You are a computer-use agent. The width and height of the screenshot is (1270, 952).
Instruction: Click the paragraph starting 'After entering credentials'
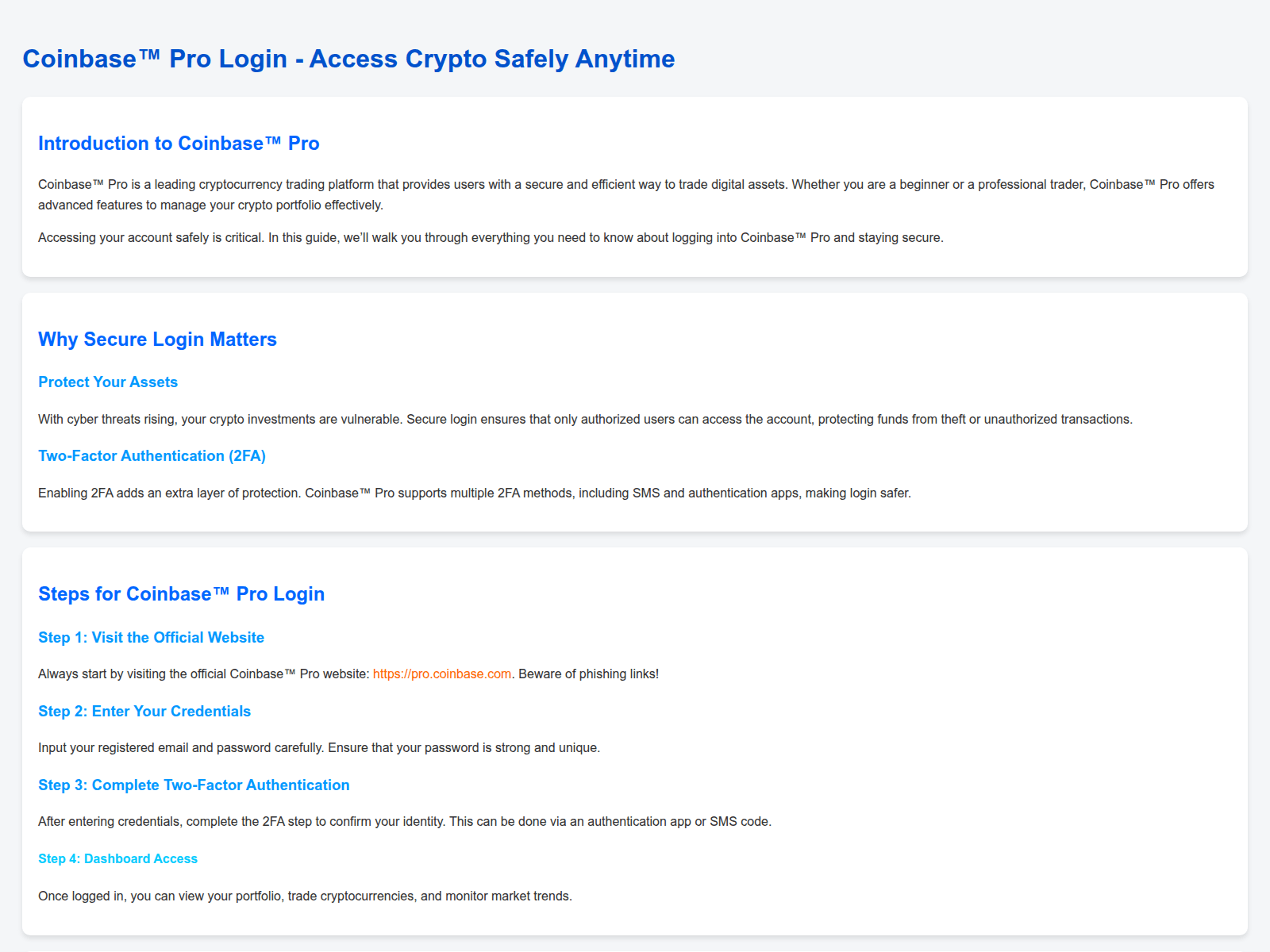click(x=405, y=821)
